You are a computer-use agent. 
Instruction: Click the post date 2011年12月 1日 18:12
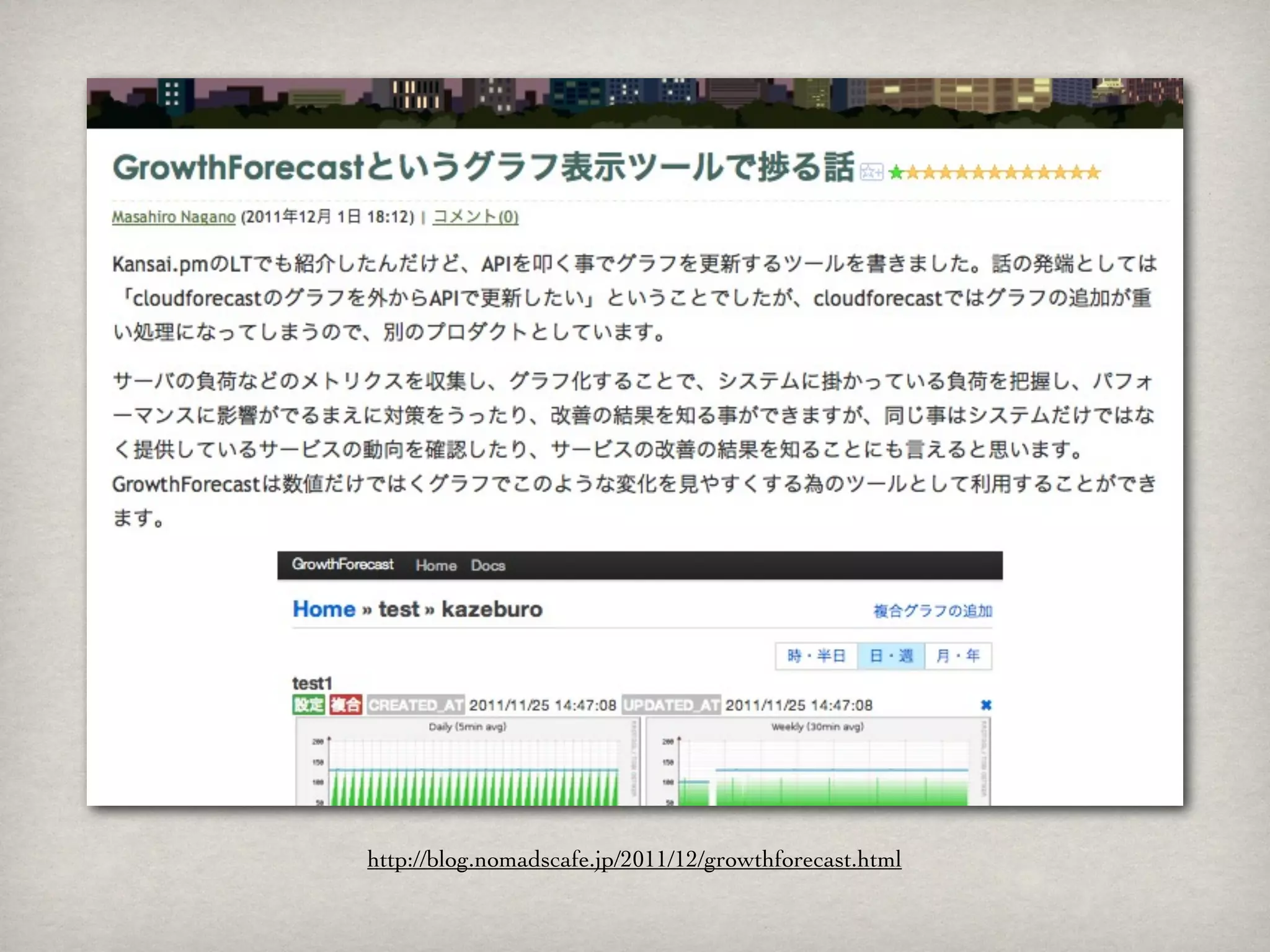point(327,217)
